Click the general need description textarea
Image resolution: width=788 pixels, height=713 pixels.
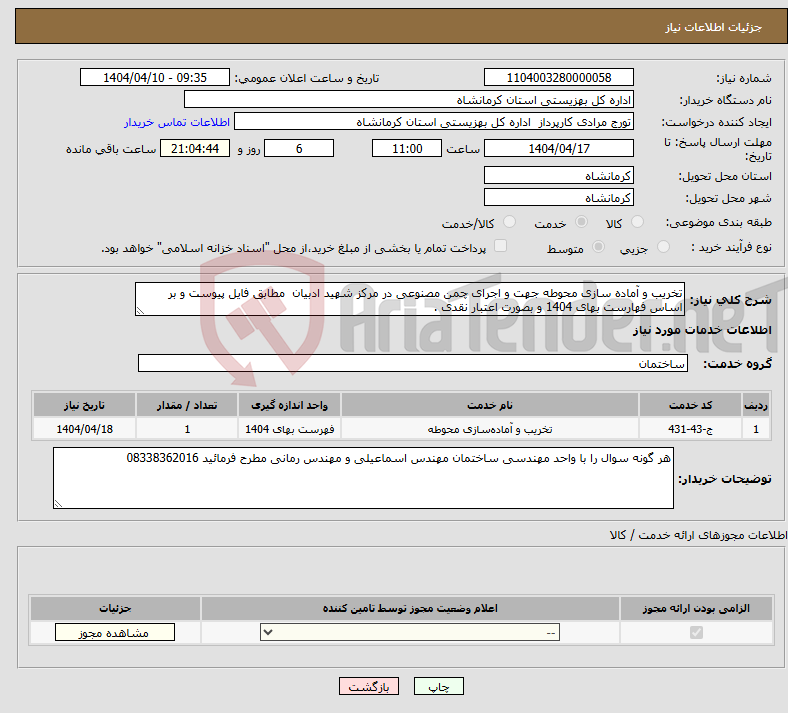pyautogui.click(x=410, y=299)
